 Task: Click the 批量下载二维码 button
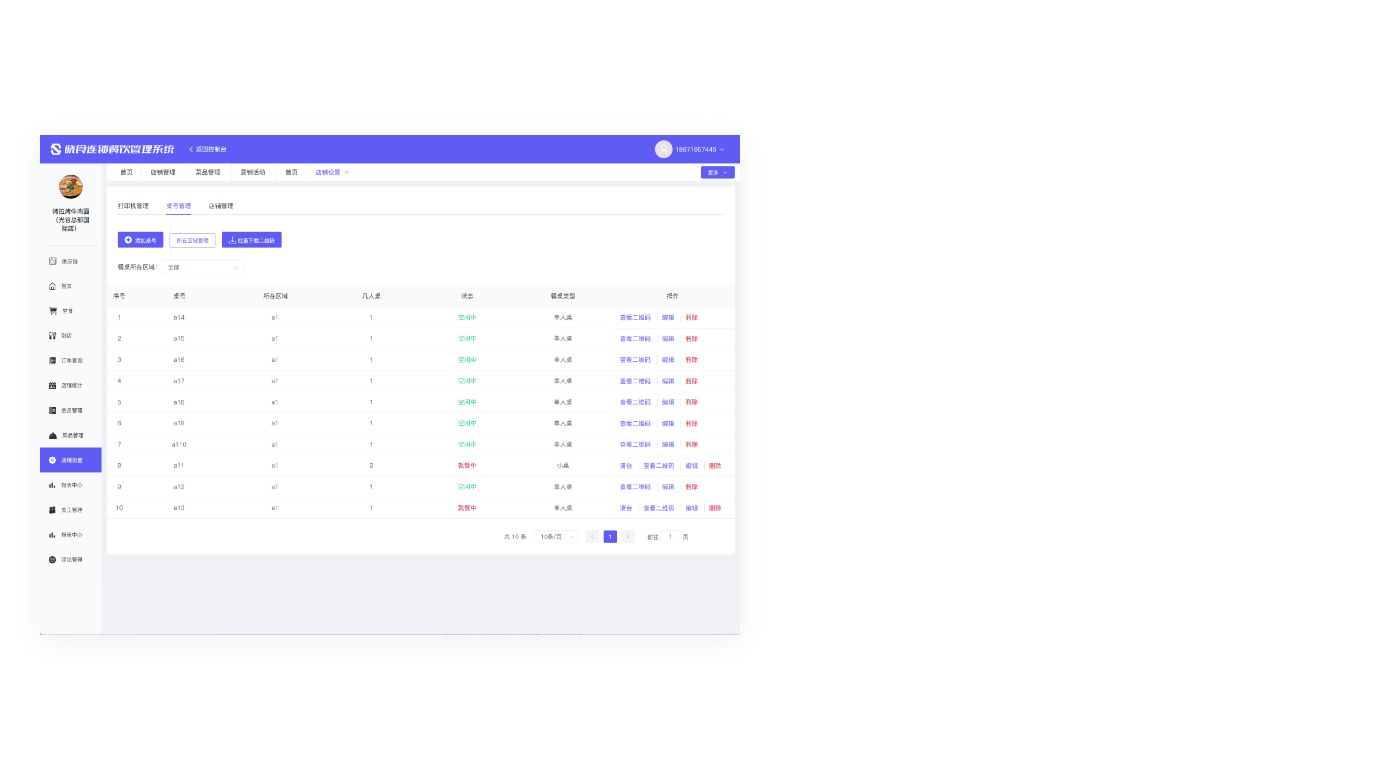coord(251,240)
